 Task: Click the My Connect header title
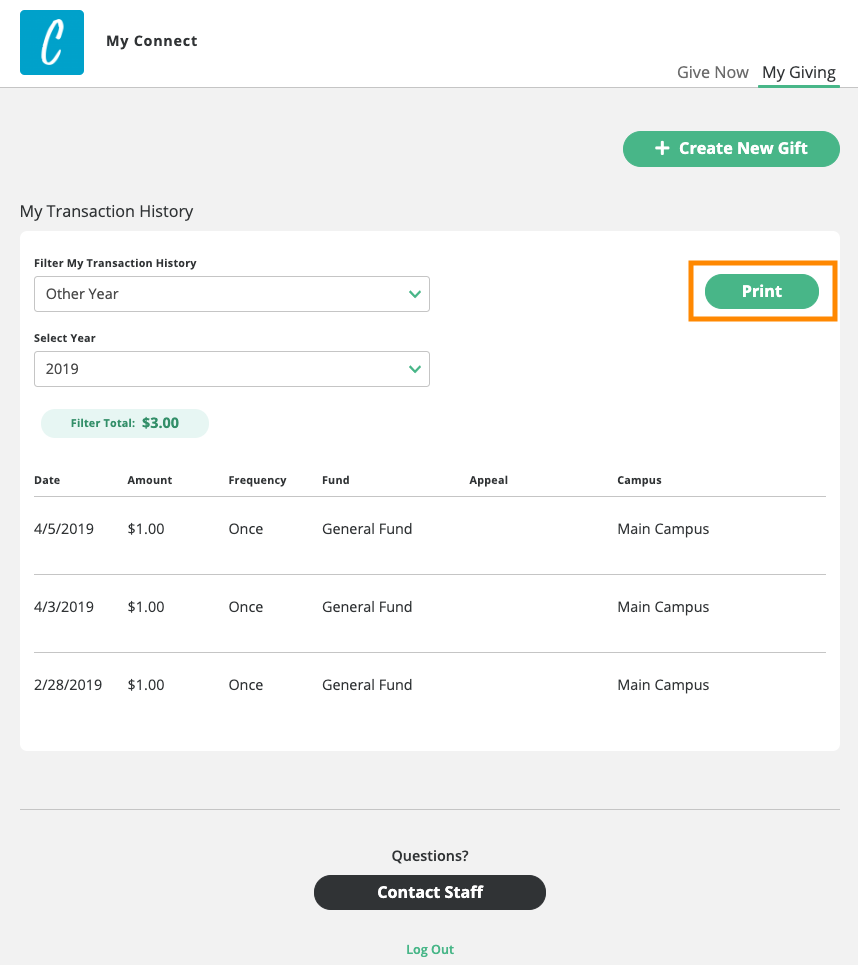pos(152,41)
